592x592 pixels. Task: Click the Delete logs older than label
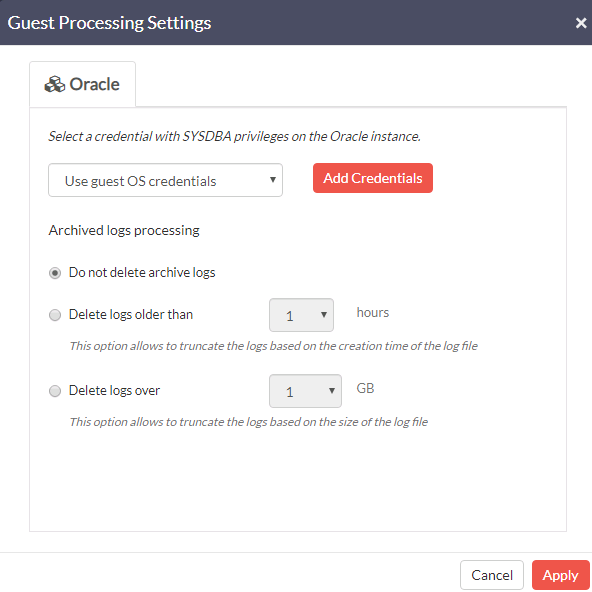pos(131,314)
